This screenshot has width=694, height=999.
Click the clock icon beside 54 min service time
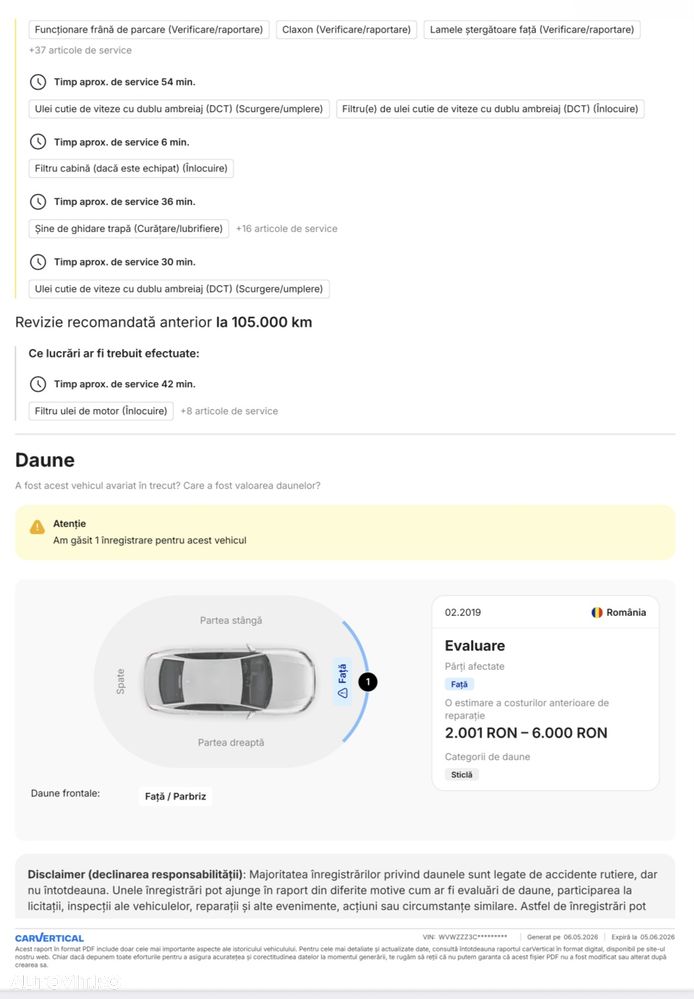point(38,82)
